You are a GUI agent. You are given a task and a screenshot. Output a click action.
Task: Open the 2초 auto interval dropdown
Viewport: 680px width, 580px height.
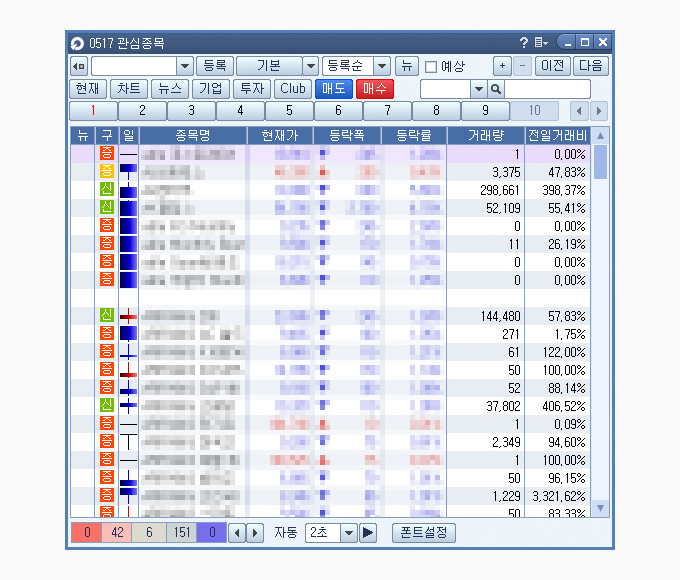pyautogui.click(x=349, y=533)
